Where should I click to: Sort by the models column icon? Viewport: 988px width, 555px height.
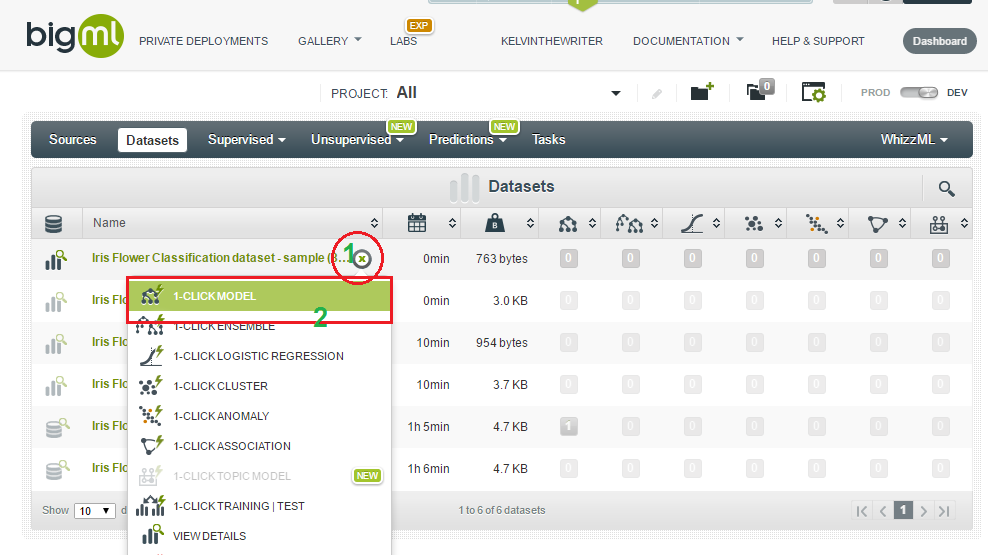point(568,223)
